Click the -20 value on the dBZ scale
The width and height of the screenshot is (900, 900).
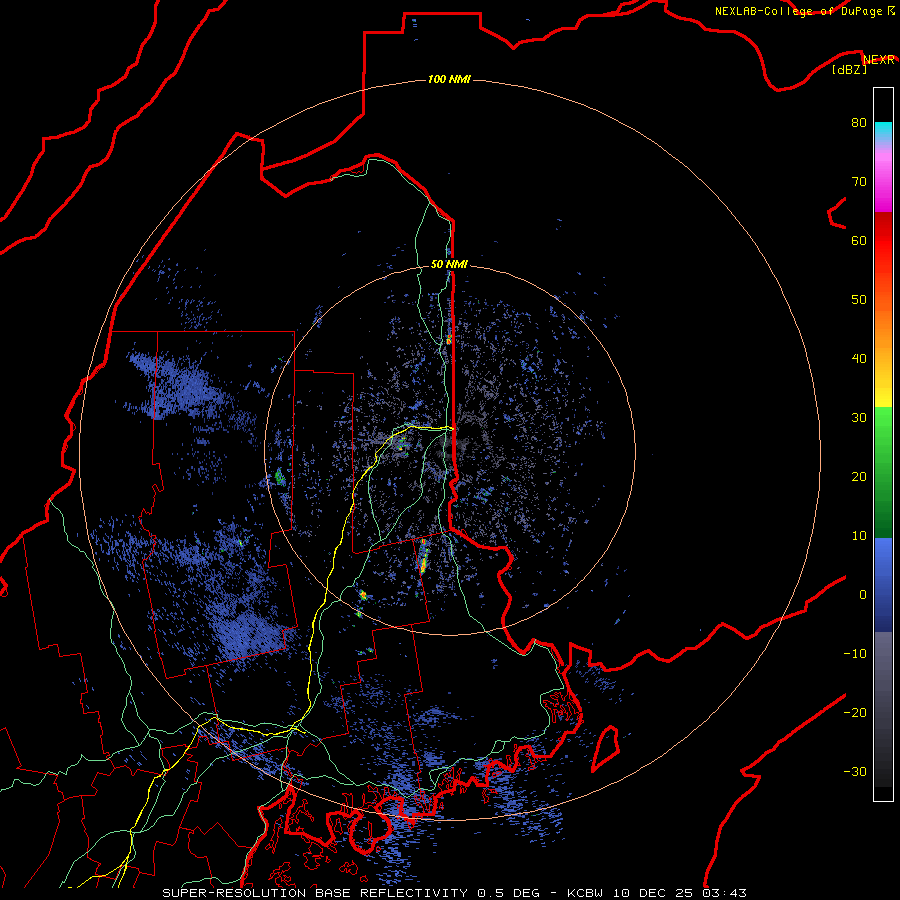coord(855,713)
